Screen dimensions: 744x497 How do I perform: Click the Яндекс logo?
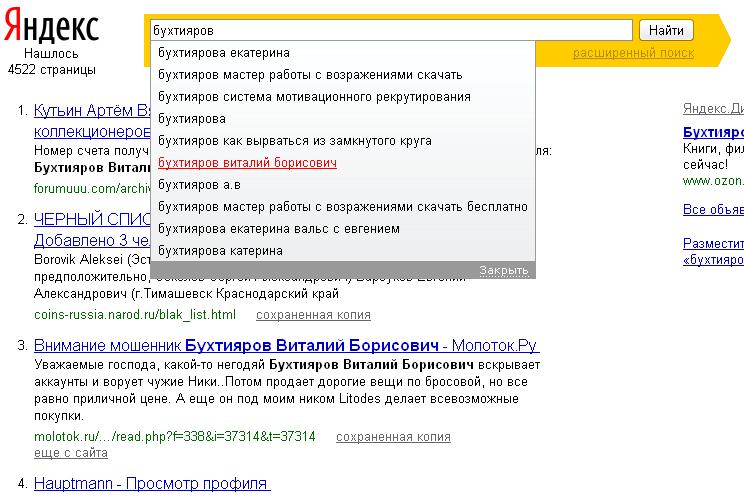51,25
